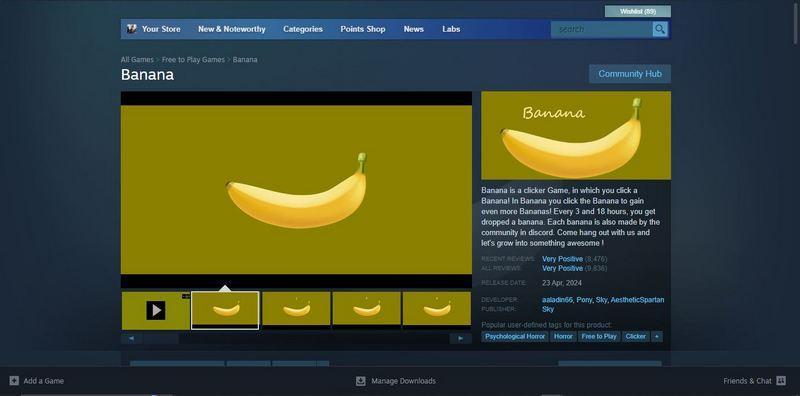The width and height of the screenshot is (800, 396).
Task: Click the Add a Game plus icon
Action: tap(14, 381)
